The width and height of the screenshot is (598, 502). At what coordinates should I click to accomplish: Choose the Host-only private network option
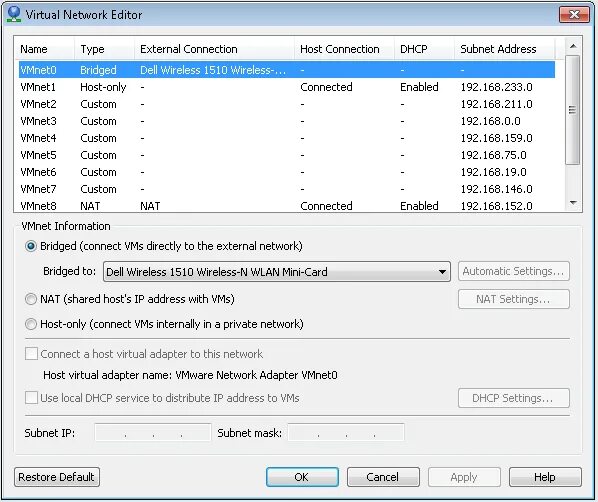31,324
